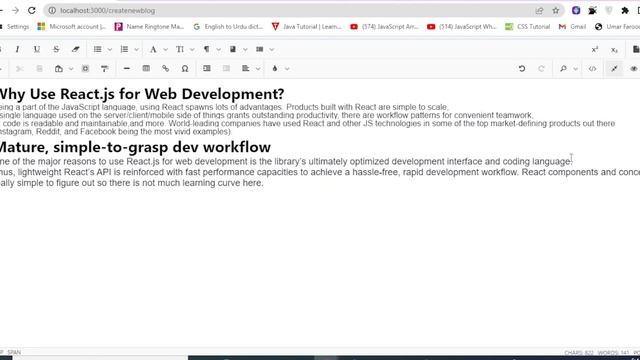Open the Microsoft account bookmark

point(71,27)
